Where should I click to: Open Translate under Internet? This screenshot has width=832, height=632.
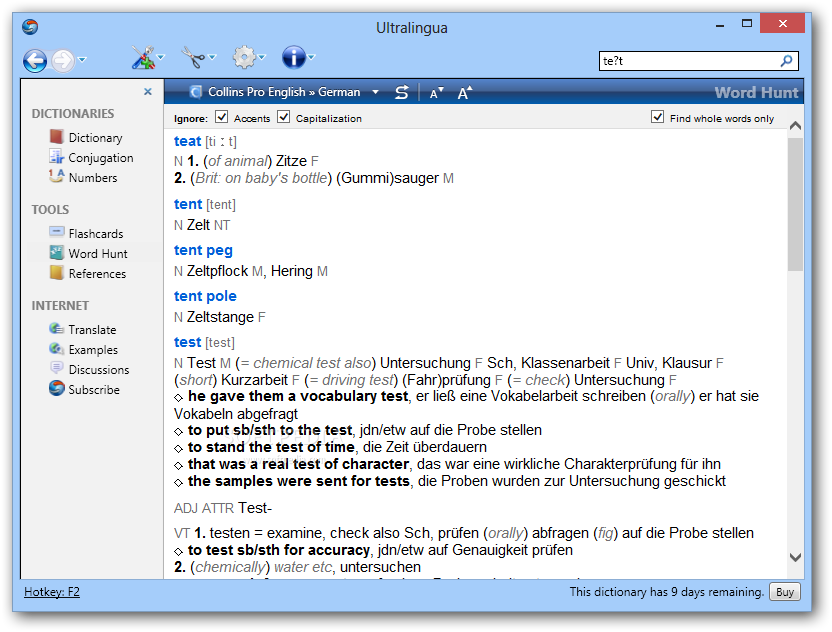tap(83, 330)
